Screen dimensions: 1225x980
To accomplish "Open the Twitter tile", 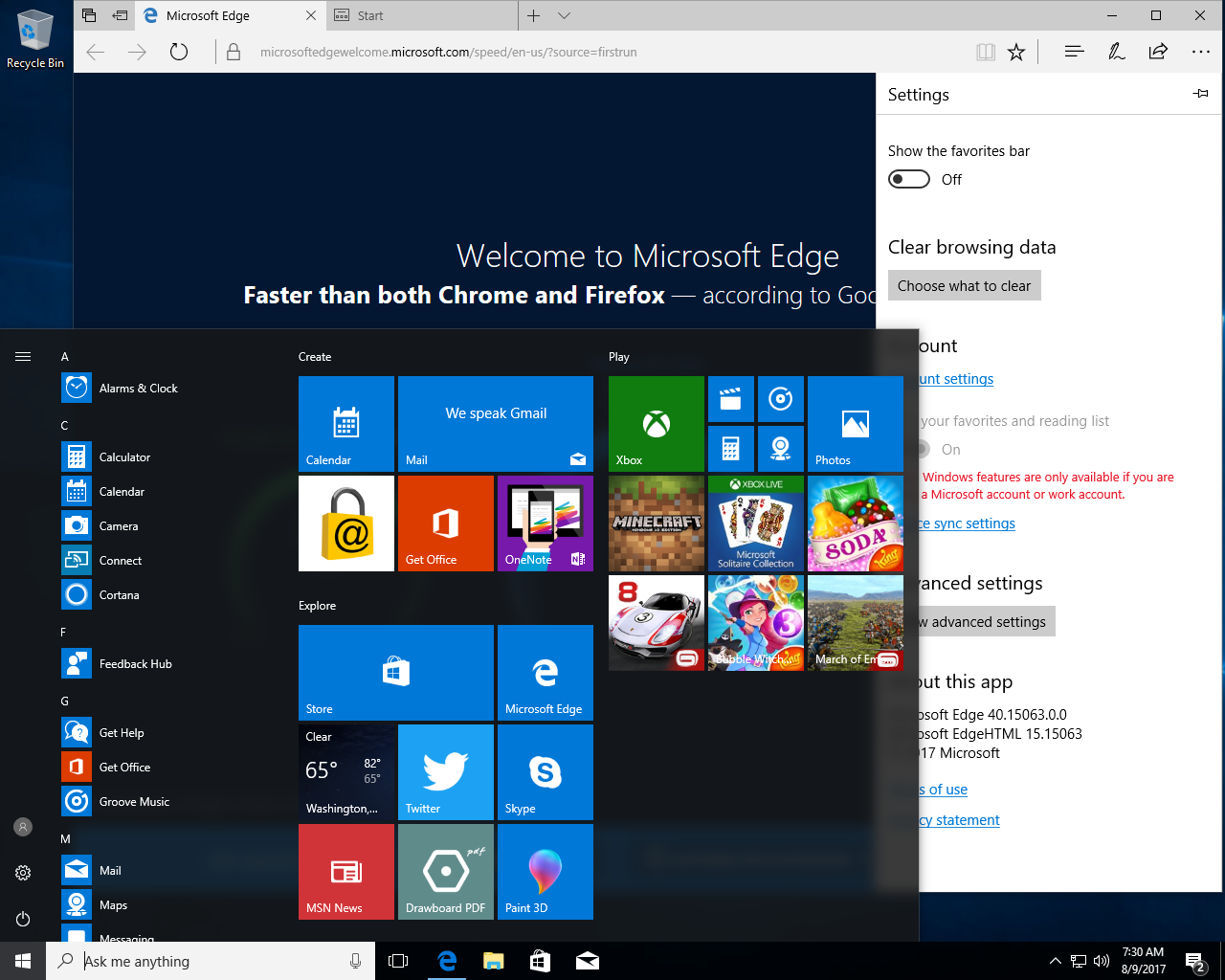I will pos(446,772).
